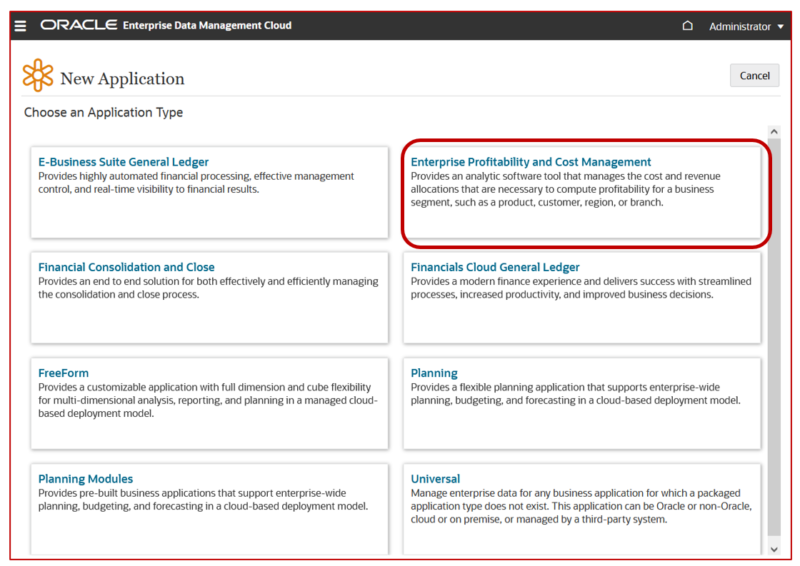Open the hamburger navigation menu
The width and height of the screenshot is (800, 566).
pos(20,26)
